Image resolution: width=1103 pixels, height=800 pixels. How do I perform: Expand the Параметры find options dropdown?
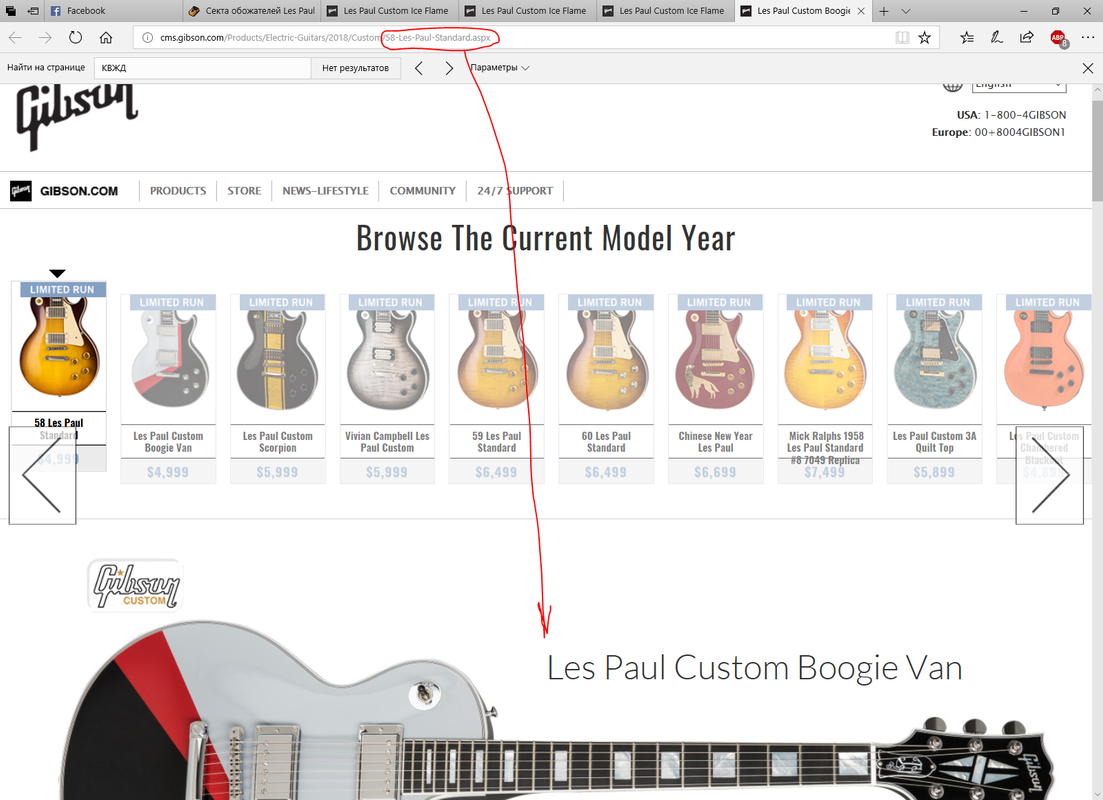pyautogui.click(x=499, y=68)
